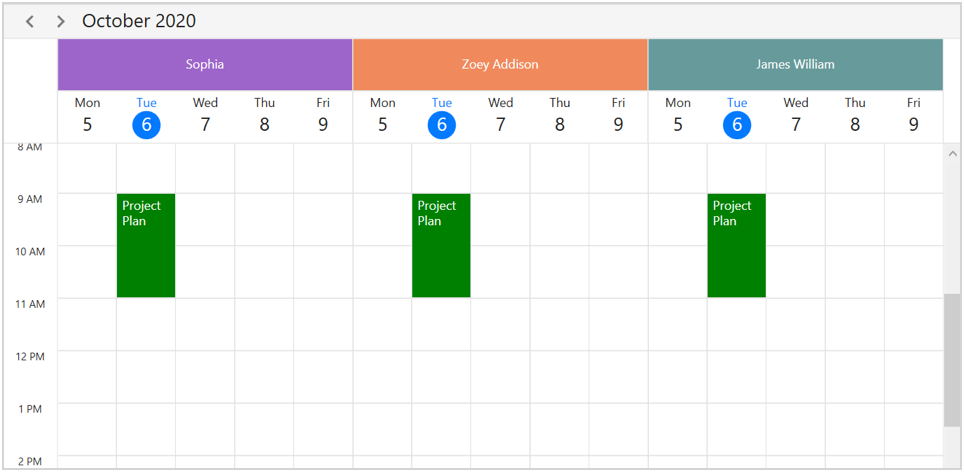Click James William's Friday 12 PM slot
This screenshot has width=964, height=472.
pos(913,376)
